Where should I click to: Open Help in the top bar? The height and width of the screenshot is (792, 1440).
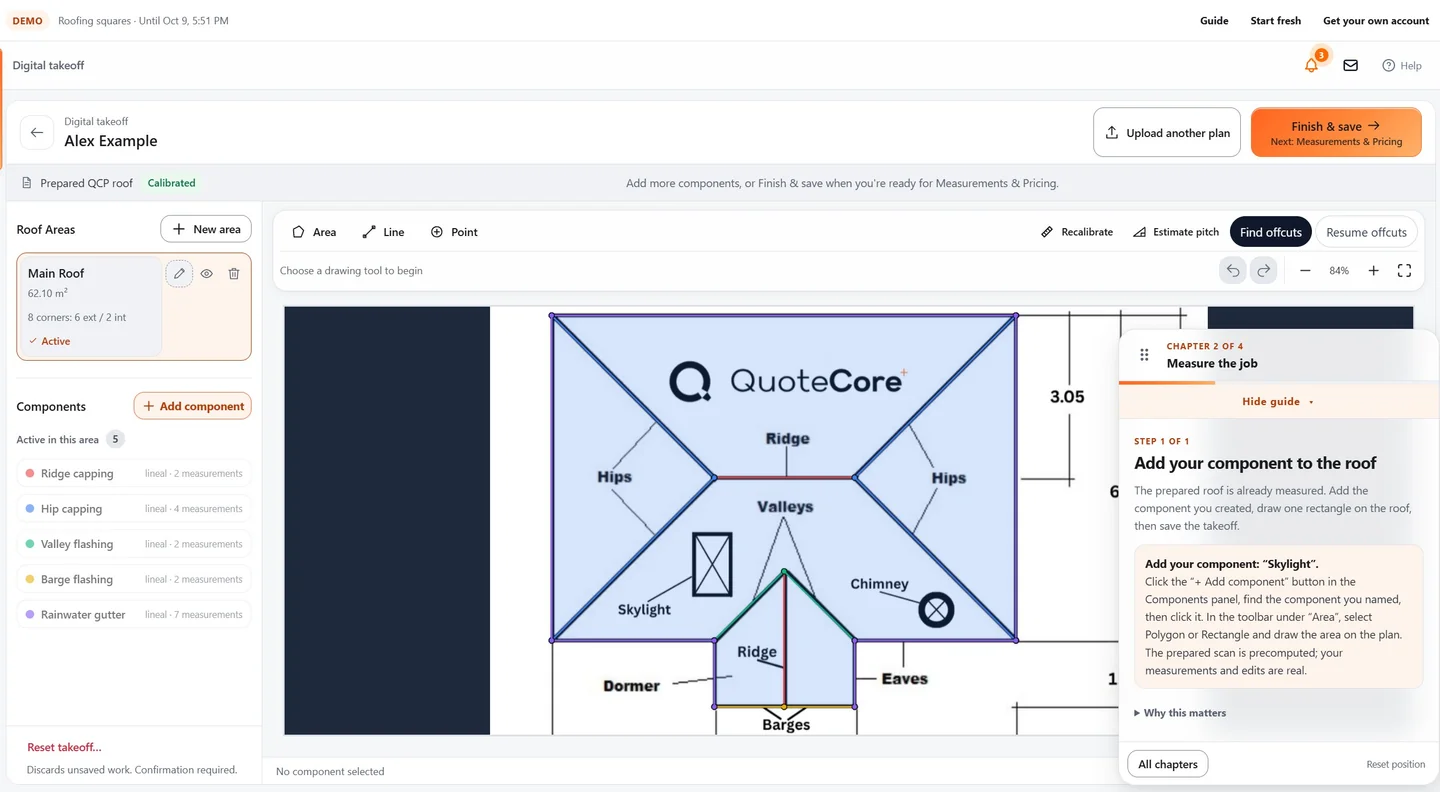1401,65
